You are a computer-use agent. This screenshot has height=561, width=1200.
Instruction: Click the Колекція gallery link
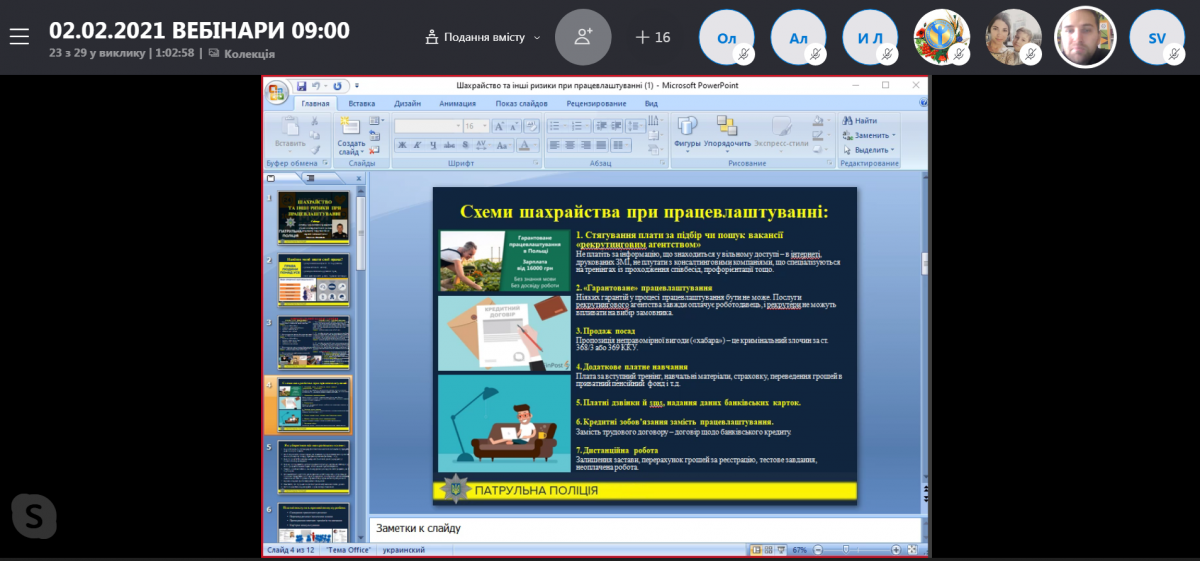tap(249, 54)
